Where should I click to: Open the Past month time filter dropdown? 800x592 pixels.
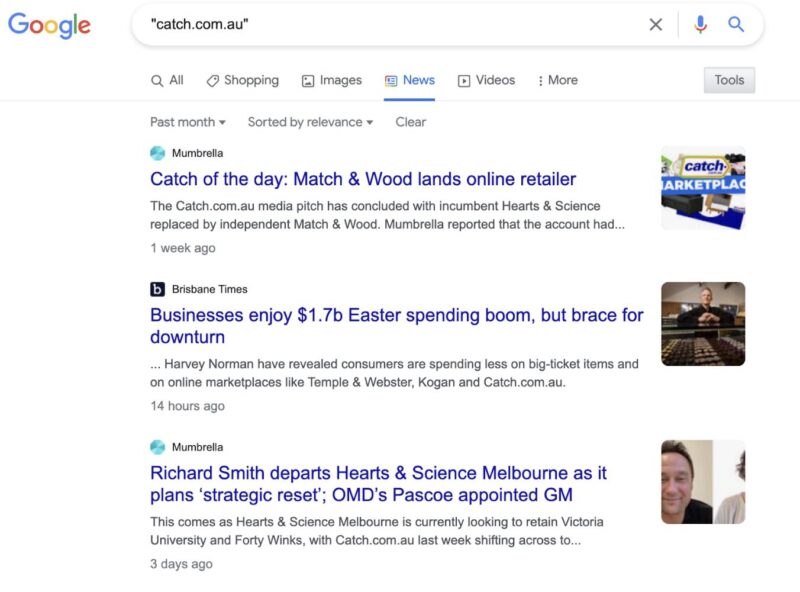pos(188,122)
